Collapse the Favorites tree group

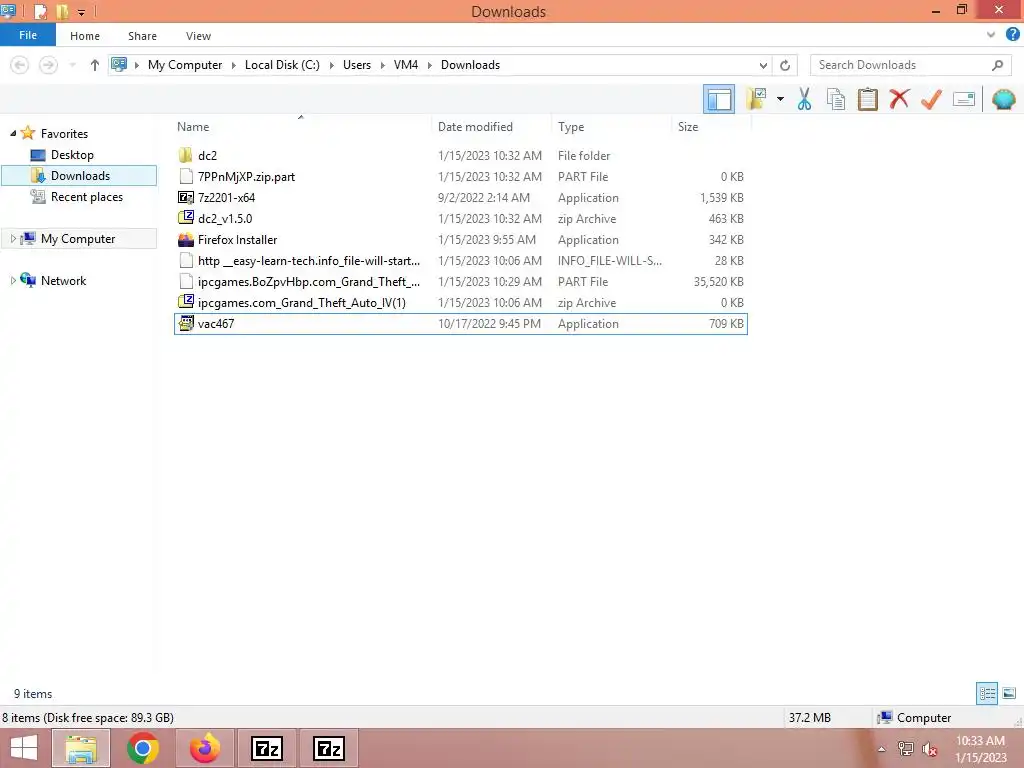13,133
